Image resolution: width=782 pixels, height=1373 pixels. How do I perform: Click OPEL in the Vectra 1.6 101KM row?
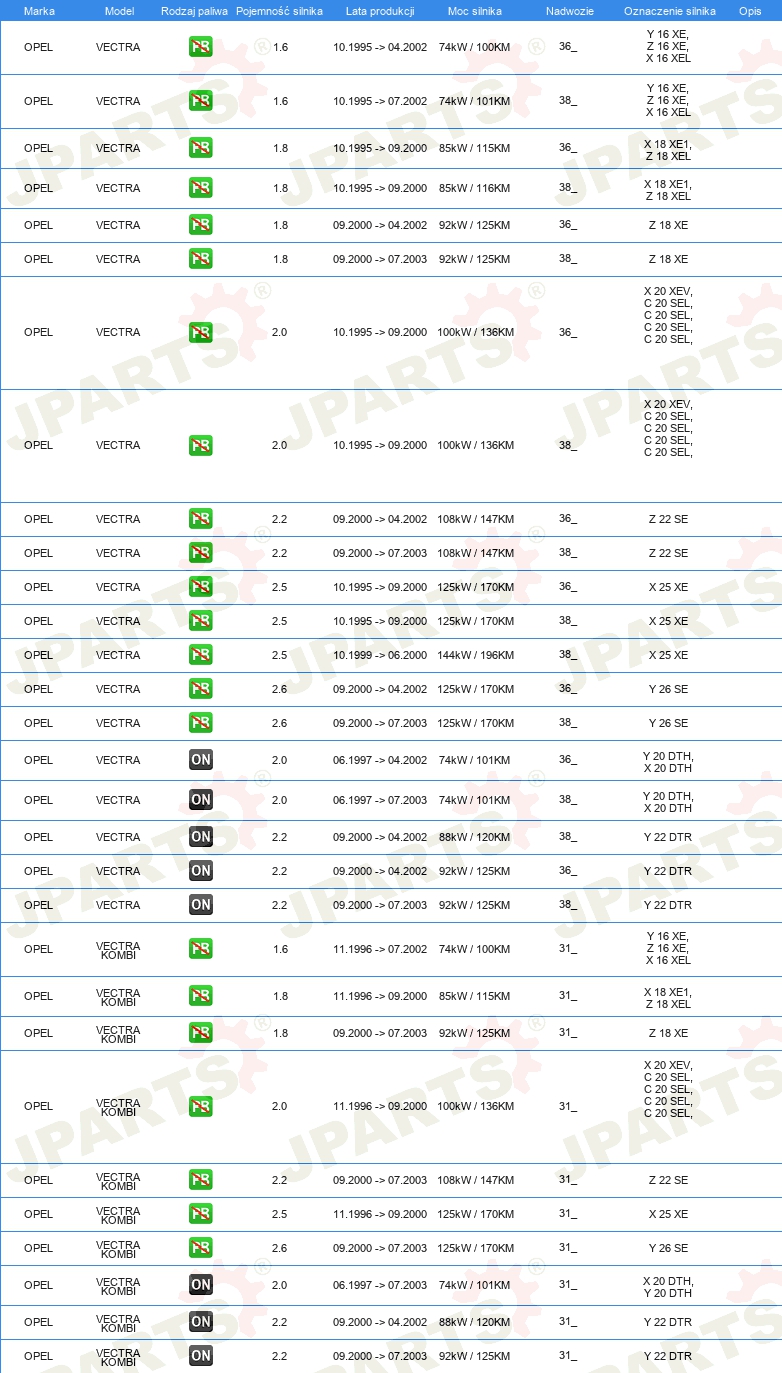pos(38,101)
